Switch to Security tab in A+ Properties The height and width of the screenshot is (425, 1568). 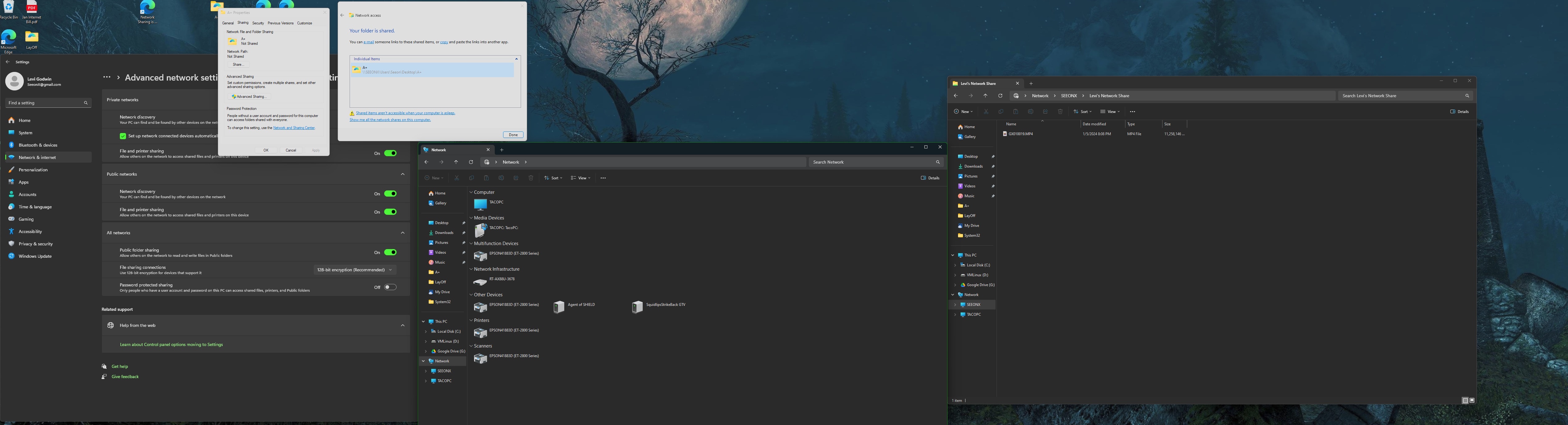click(x=258, y=23)
